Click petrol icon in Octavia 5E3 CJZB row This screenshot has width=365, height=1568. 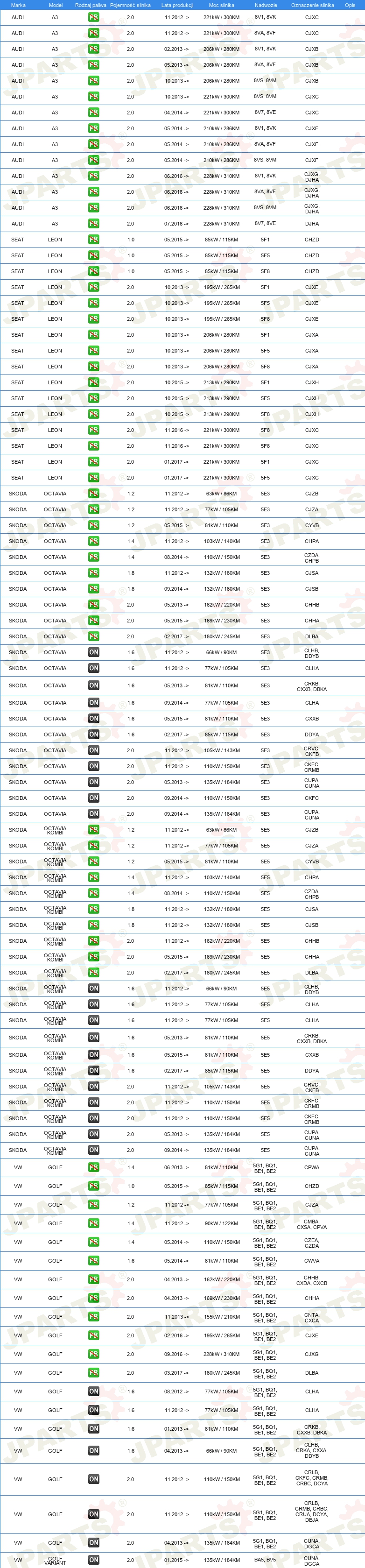coord(94,494)
